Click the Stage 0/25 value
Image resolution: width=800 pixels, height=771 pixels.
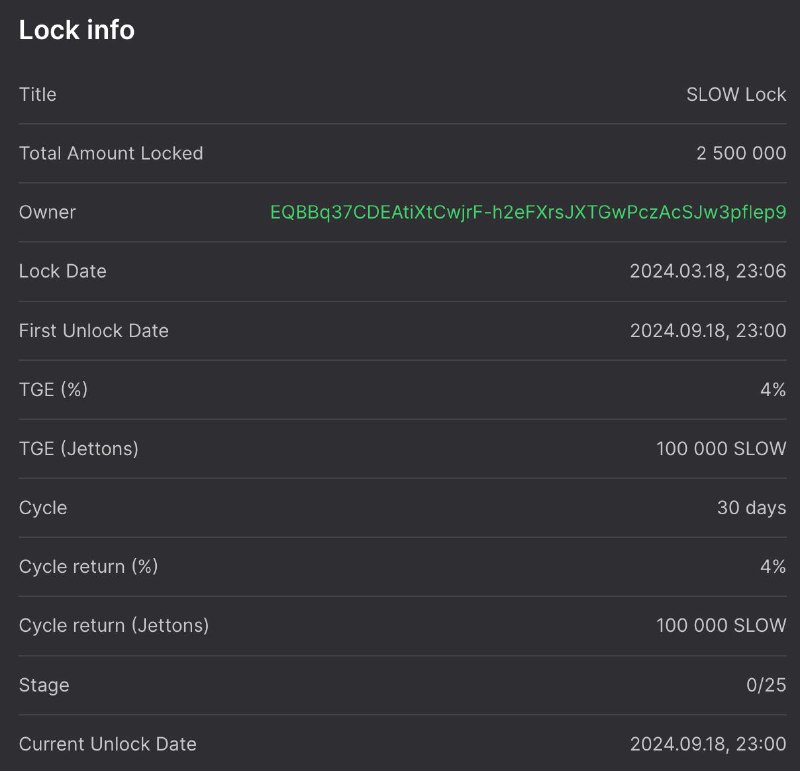tap(766, 685)
